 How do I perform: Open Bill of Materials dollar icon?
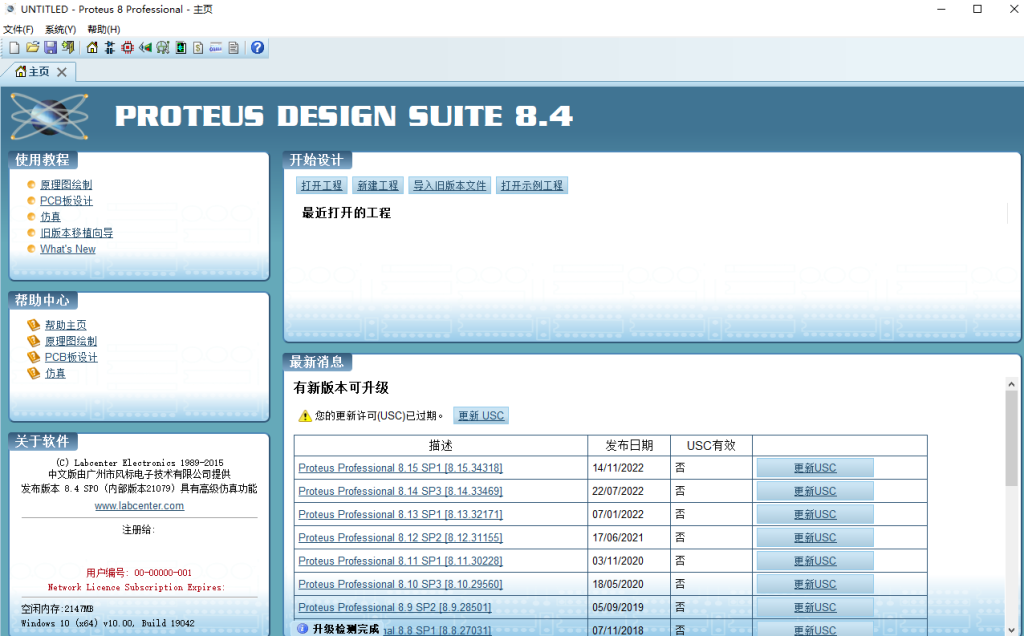(x=198, y=48)
